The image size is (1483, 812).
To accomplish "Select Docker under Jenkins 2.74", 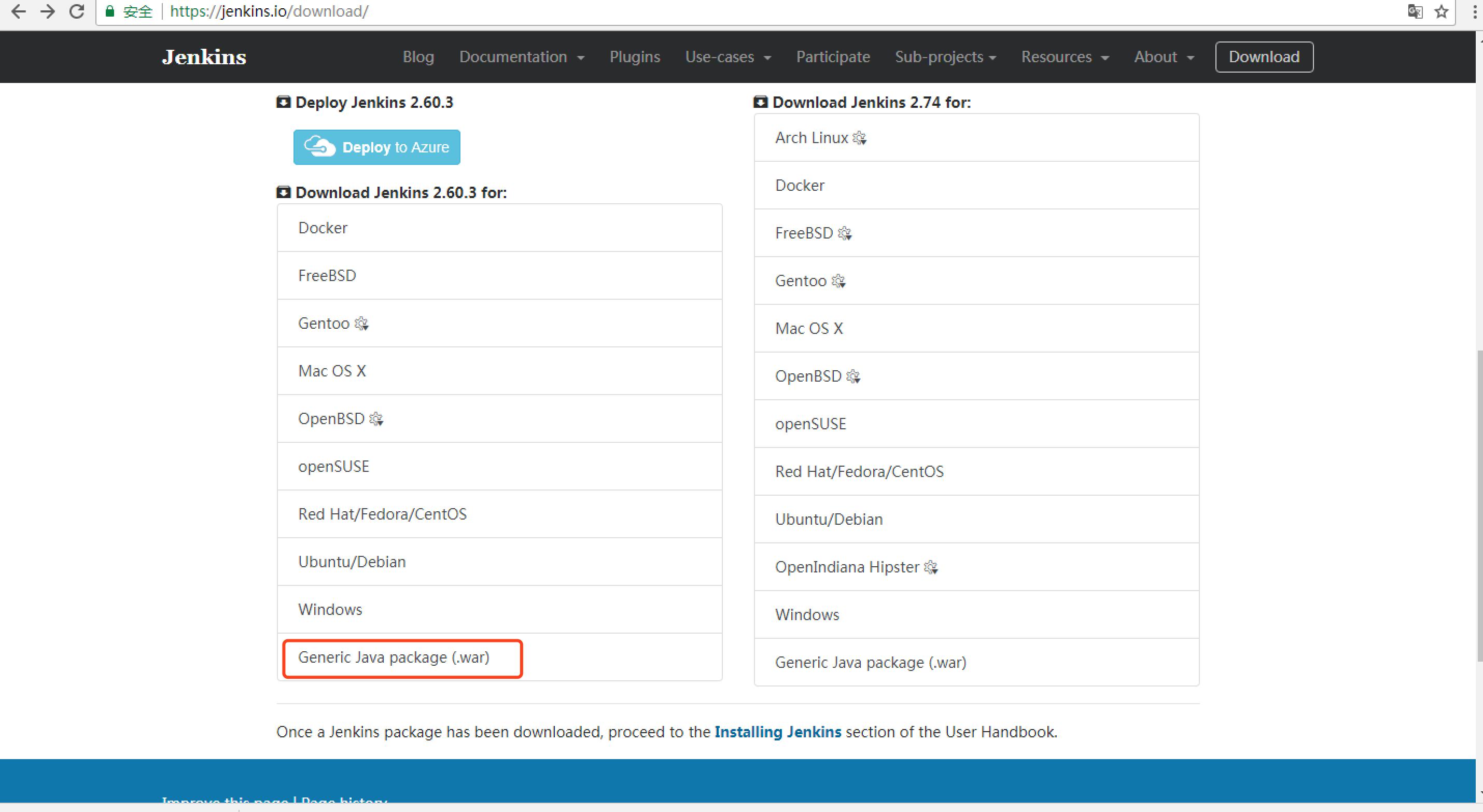I will 976,186.
